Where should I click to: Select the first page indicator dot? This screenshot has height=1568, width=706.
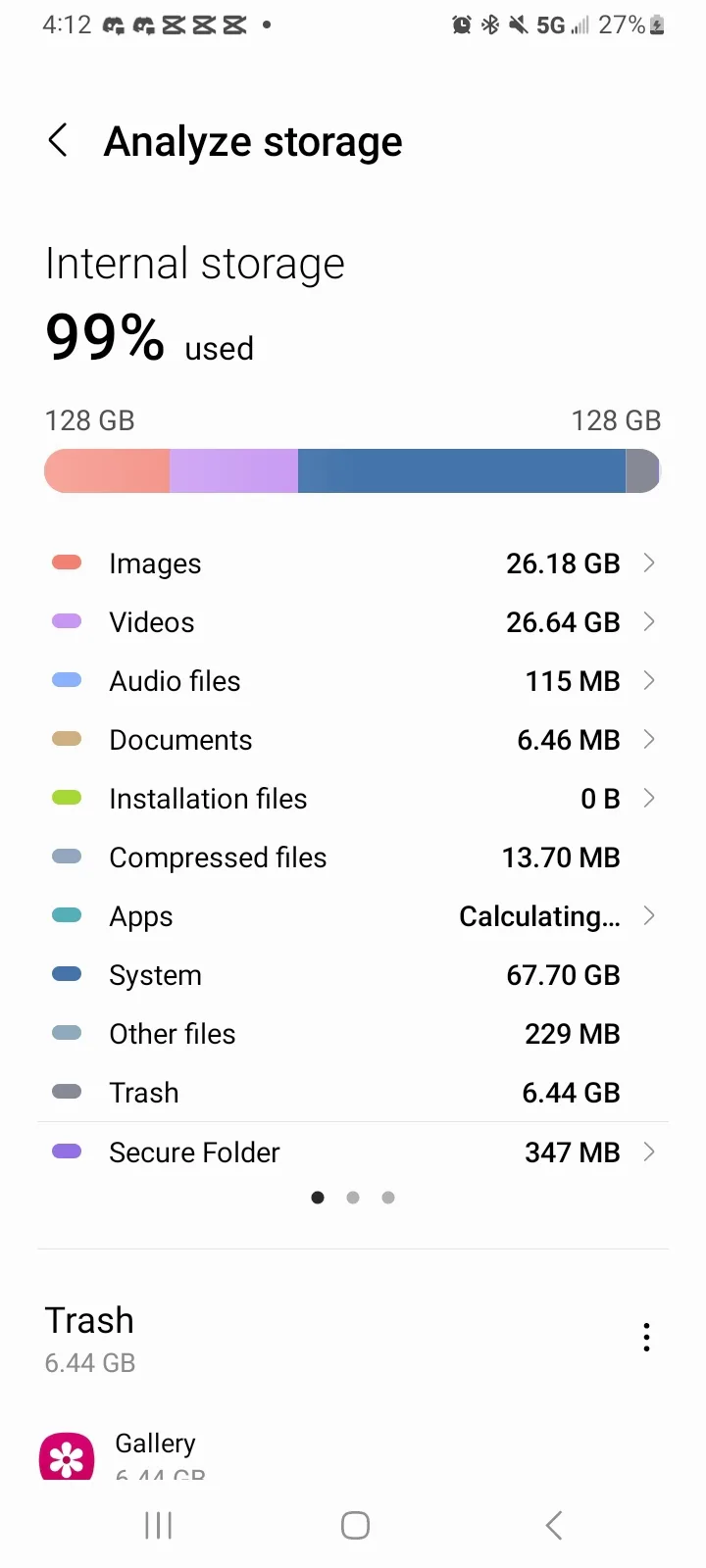318,1198
